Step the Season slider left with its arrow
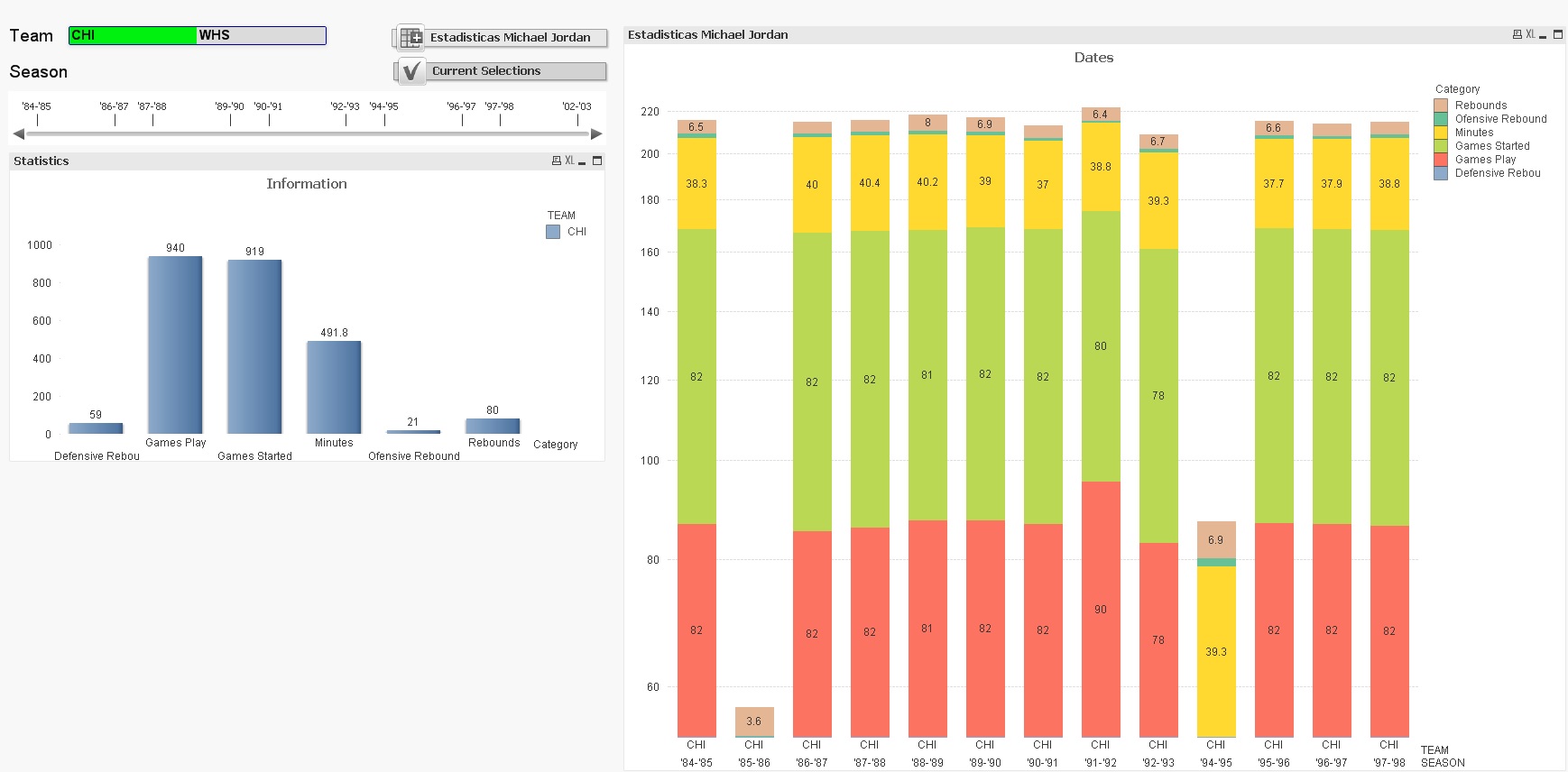 [18, 133]
